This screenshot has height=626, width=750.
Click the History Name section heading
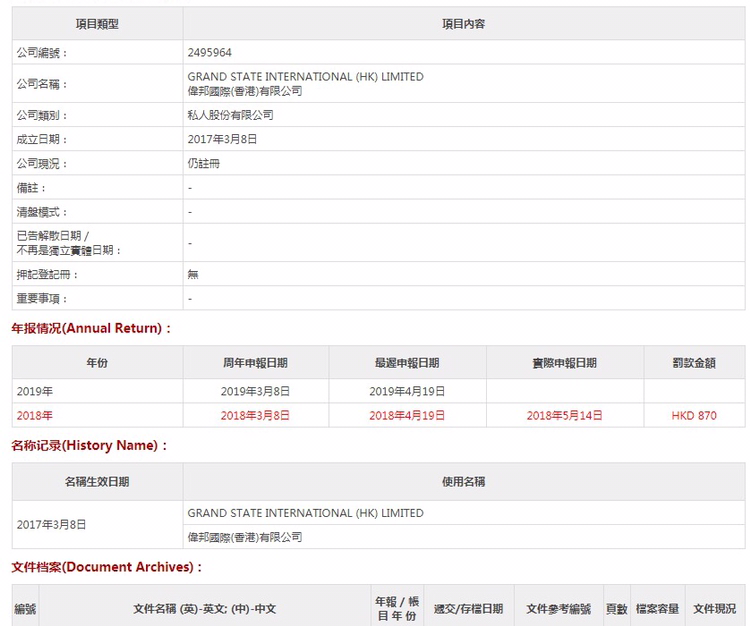pyautogui.click(x=89, y=446)
